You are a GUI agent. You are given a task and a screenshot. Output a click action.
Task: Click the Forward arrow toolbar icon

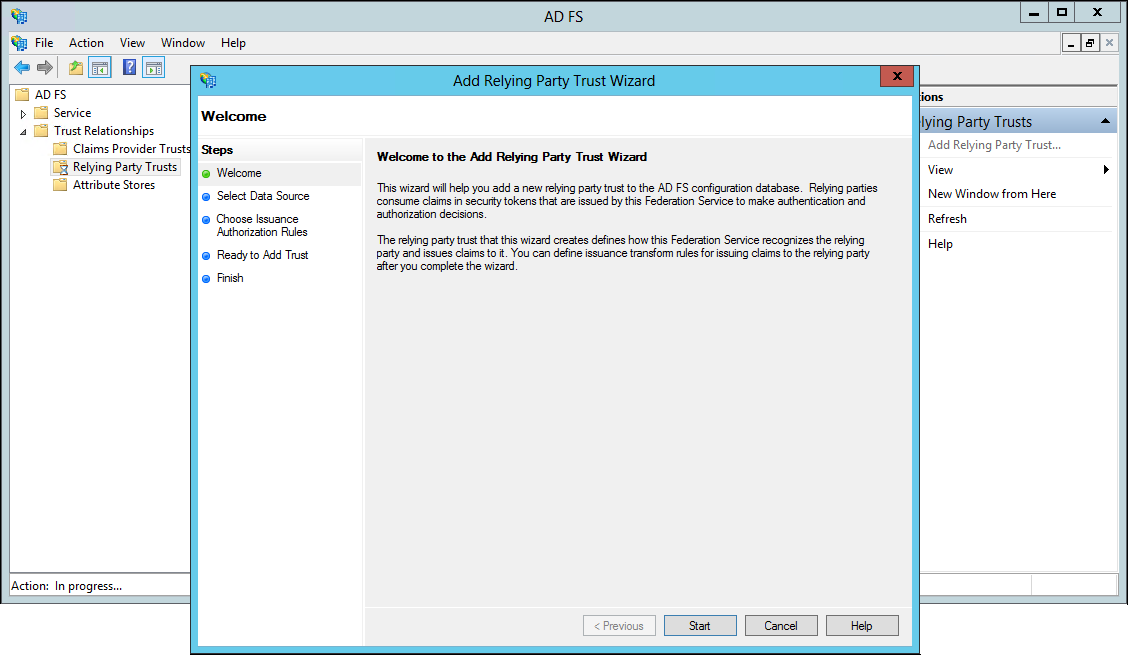(45, 68)
